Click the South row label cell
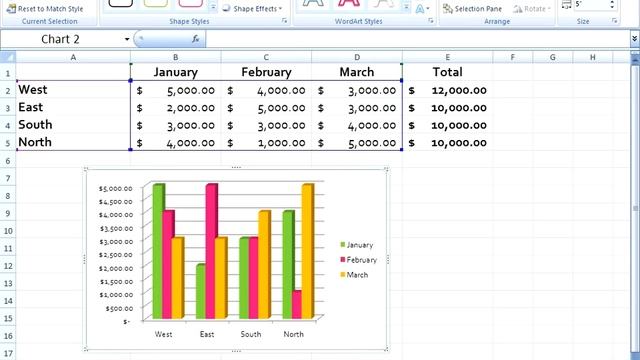The width and height of the screenshot is (640, 360). coord(73,125)
